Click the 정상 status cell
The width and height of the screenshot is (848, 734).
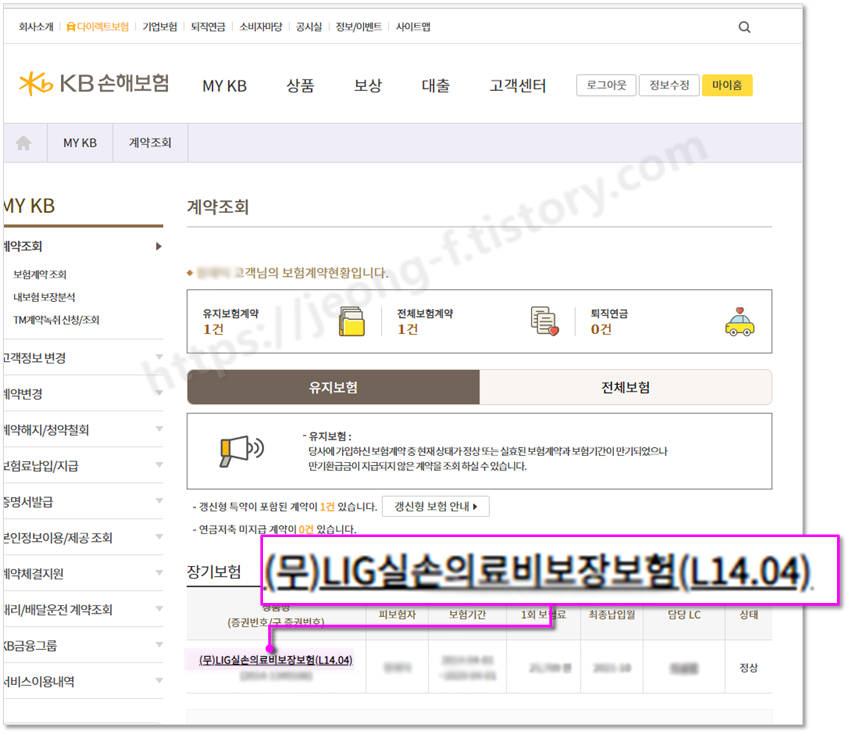[x=748, y=667]
